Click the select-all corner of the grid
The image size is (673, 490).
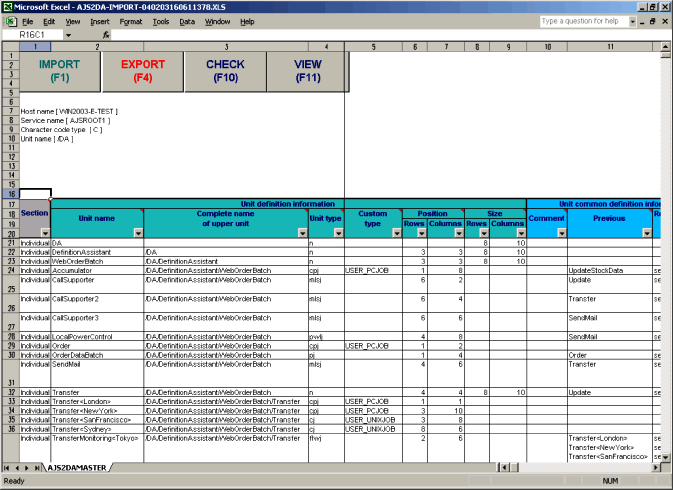click(x=10, y=46)
